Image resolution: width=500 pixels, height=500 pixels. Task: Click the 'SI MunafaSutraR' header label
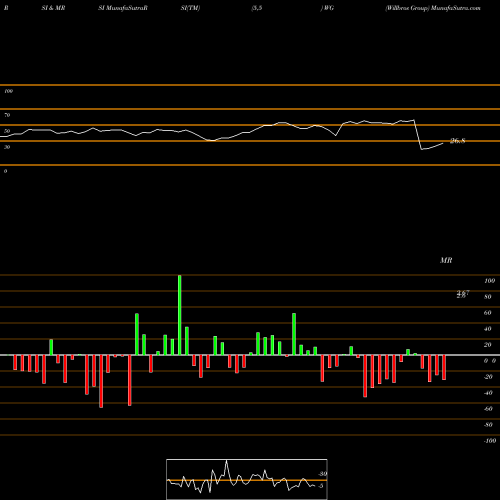[123, 8]
